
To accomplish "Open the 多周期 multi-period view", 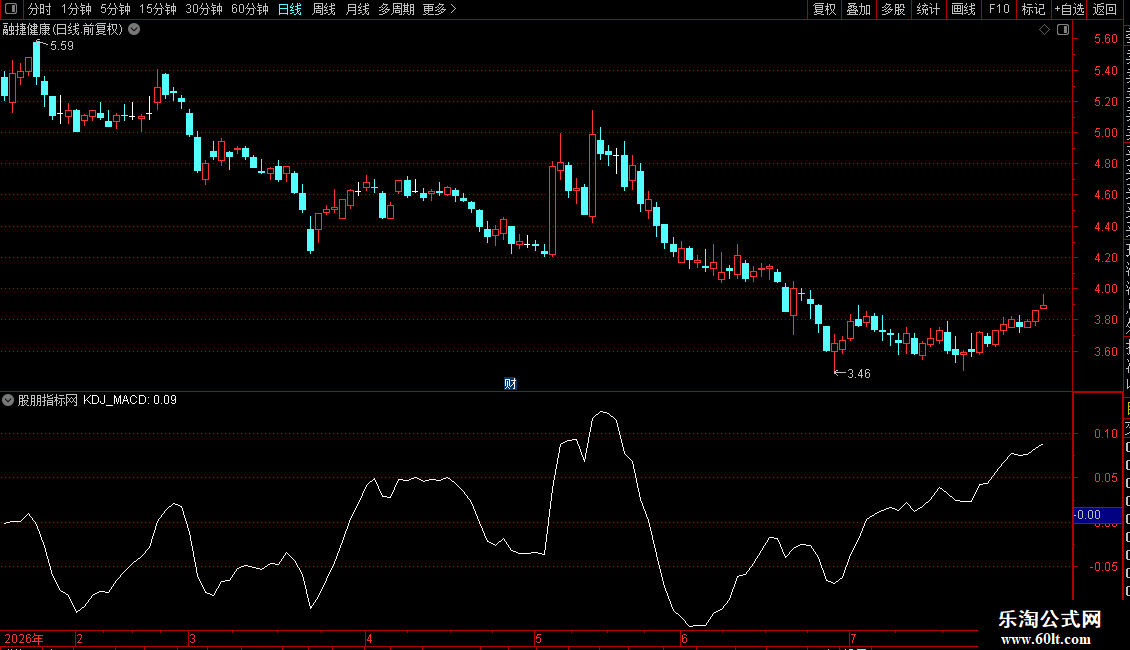I will [396, 9].
